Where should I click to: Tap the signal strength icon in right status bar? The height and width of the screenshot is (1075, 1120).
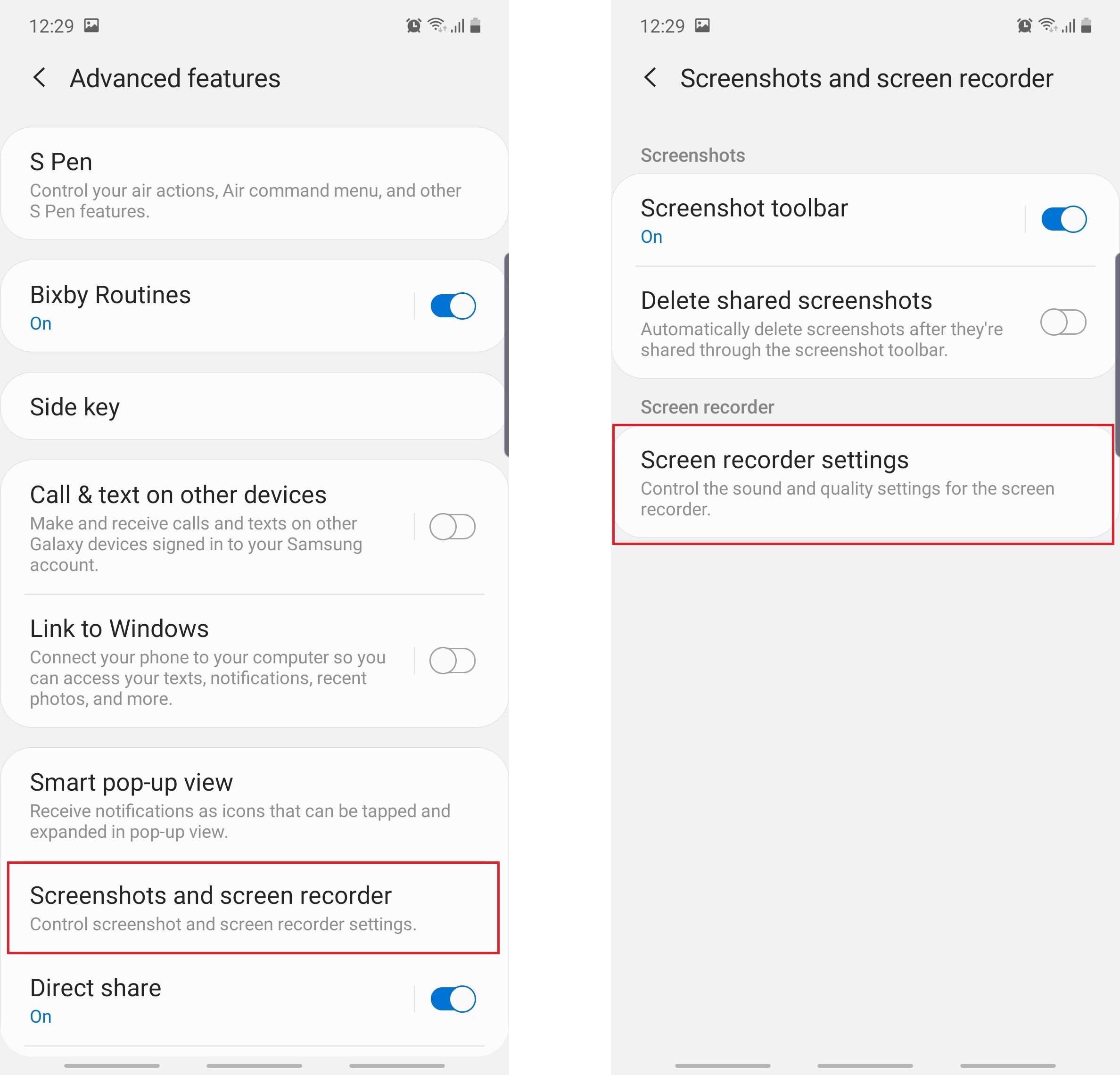(1069, 26)
